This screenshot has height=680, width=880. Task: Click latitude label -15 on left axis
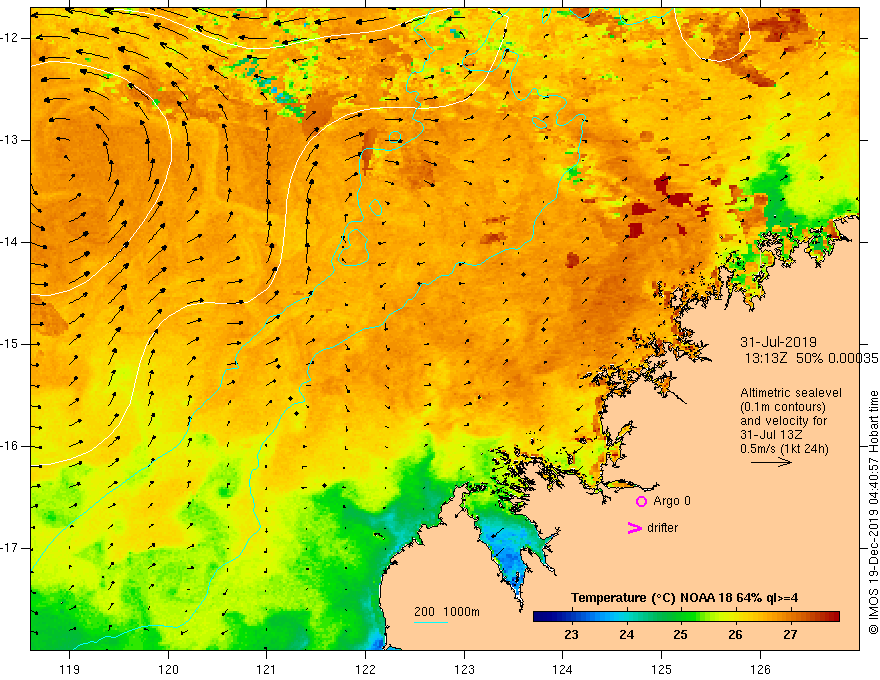click(10, 344)
